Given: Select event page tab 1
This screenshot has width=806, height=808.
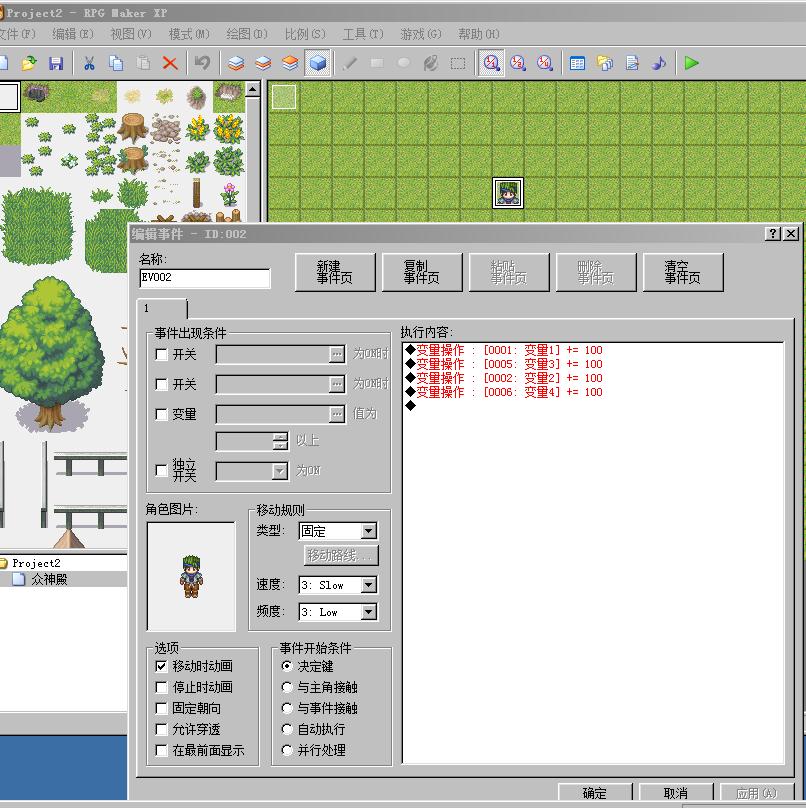Looking at the screenshot, I should click(162, 309).
